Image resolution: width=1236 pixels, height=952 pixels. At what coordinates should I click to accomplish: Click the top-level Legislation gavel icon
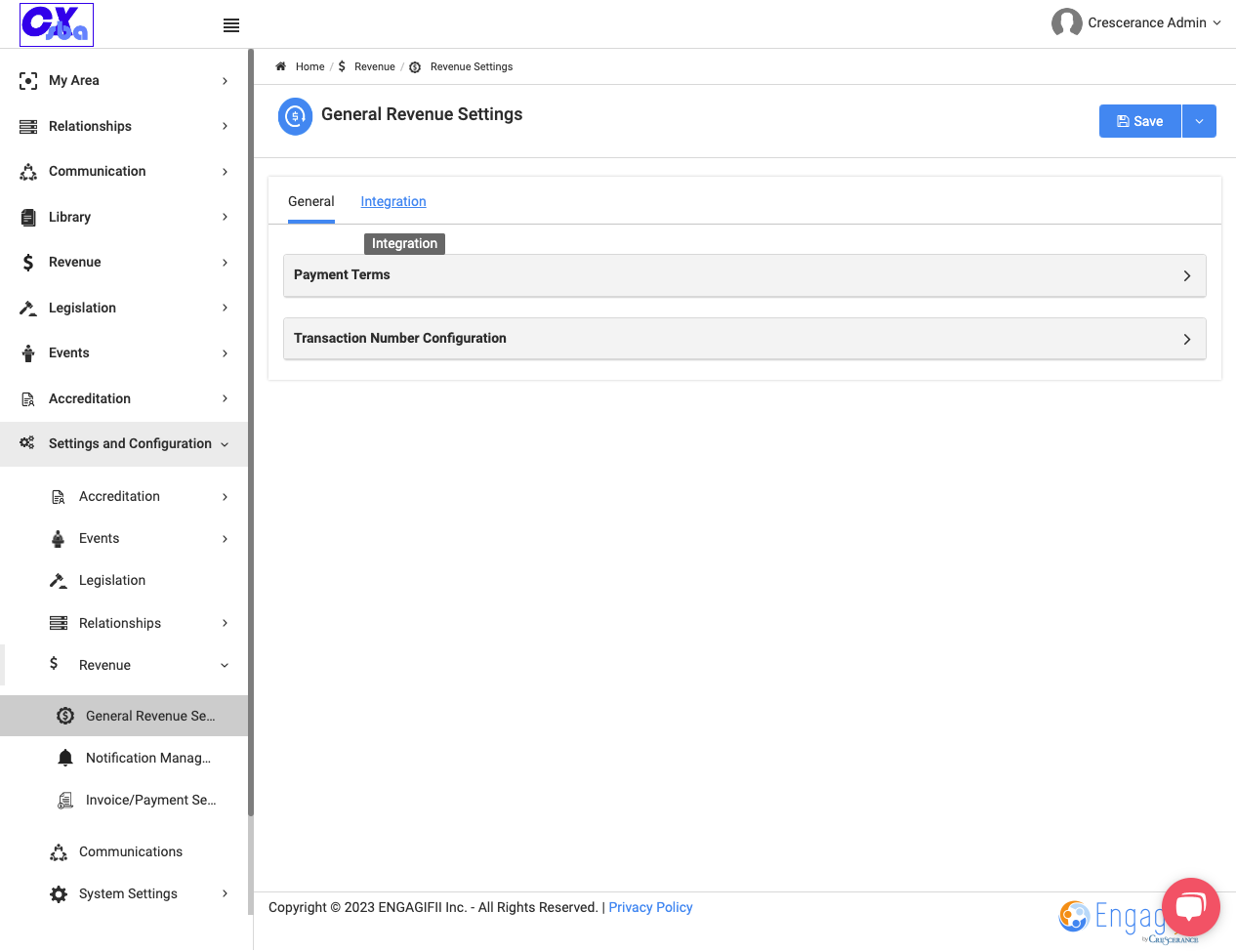pyautogui.click(x=28, y=309)
